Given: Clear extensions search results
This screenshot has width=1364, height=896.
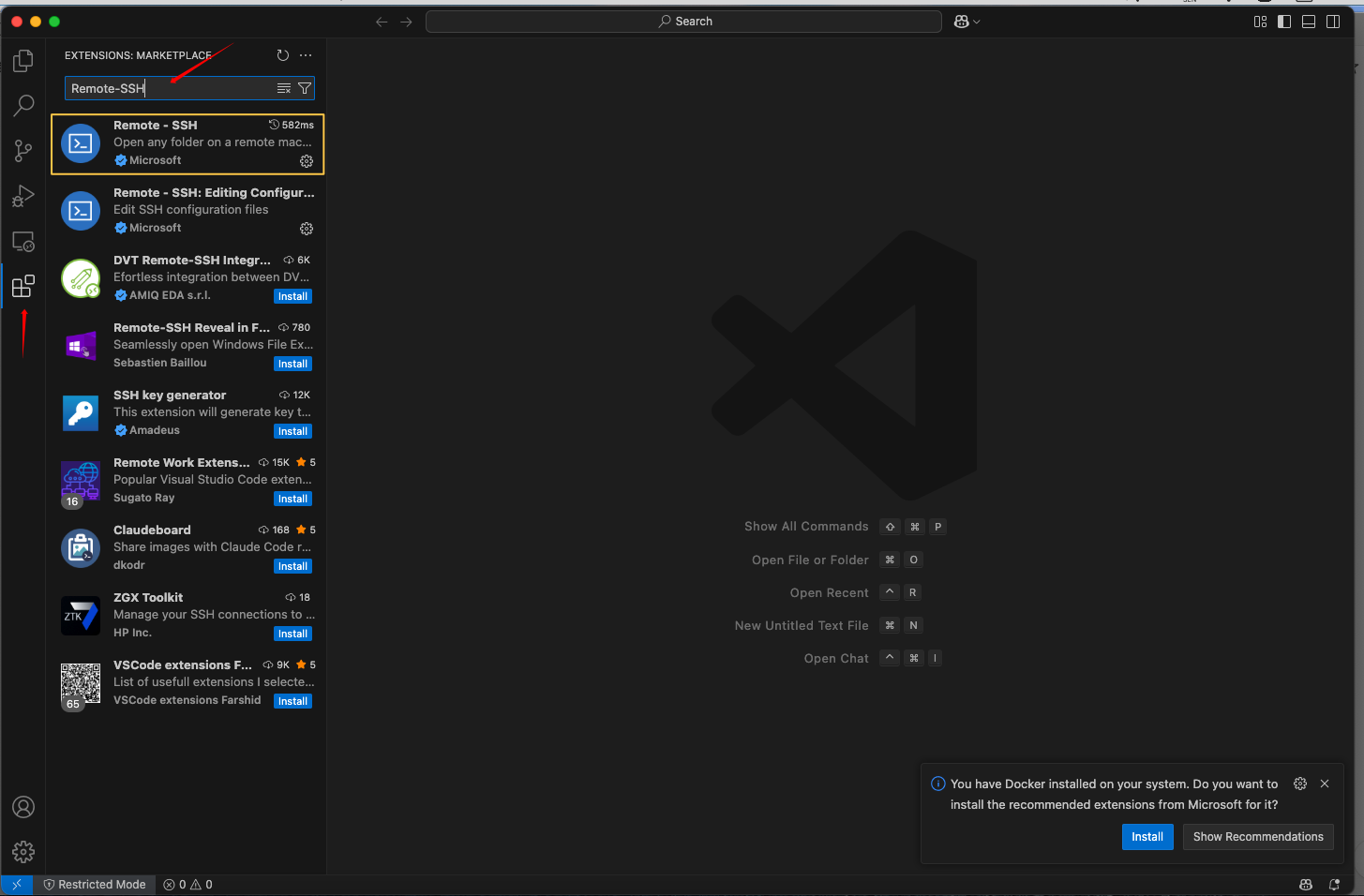Looking at the screenshot, I should click(283, 88).
